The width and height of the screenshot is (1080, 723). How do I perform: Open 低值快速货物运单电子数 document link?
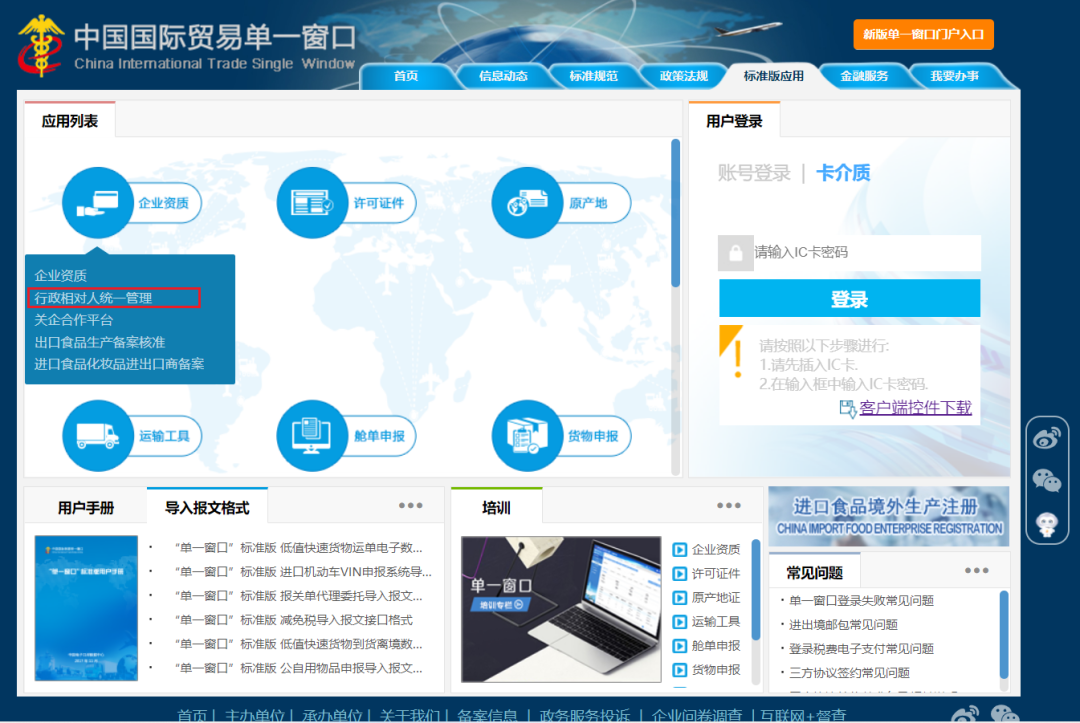299,548
